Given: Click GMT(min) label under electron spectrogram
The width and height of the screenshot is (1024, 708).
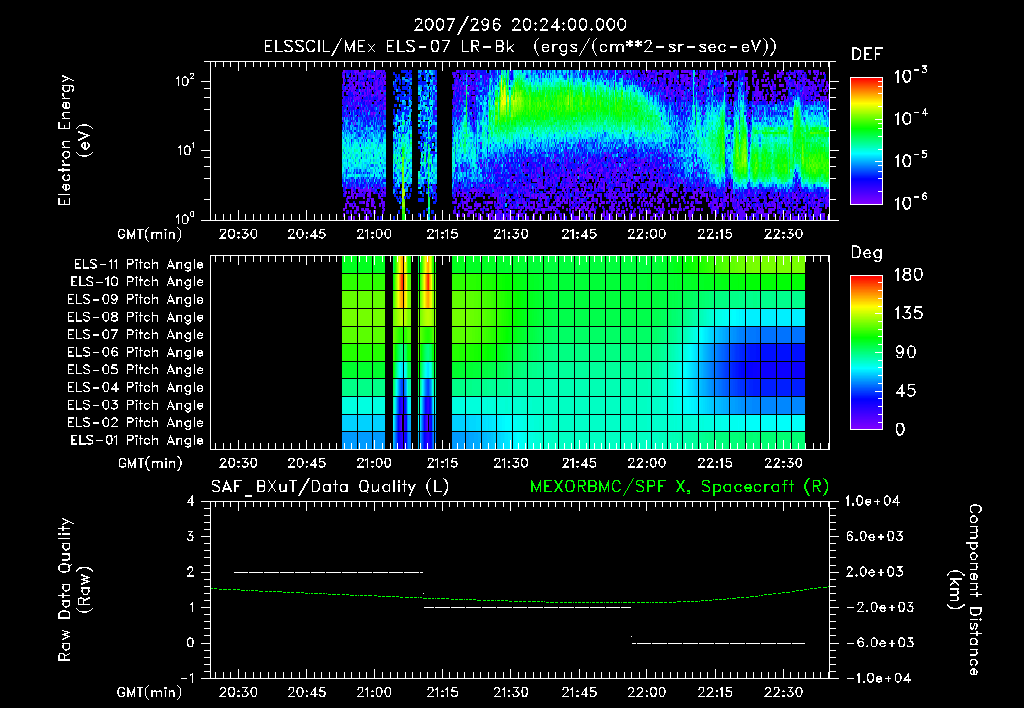Looking at the screenshot, I should coord(150,234).
